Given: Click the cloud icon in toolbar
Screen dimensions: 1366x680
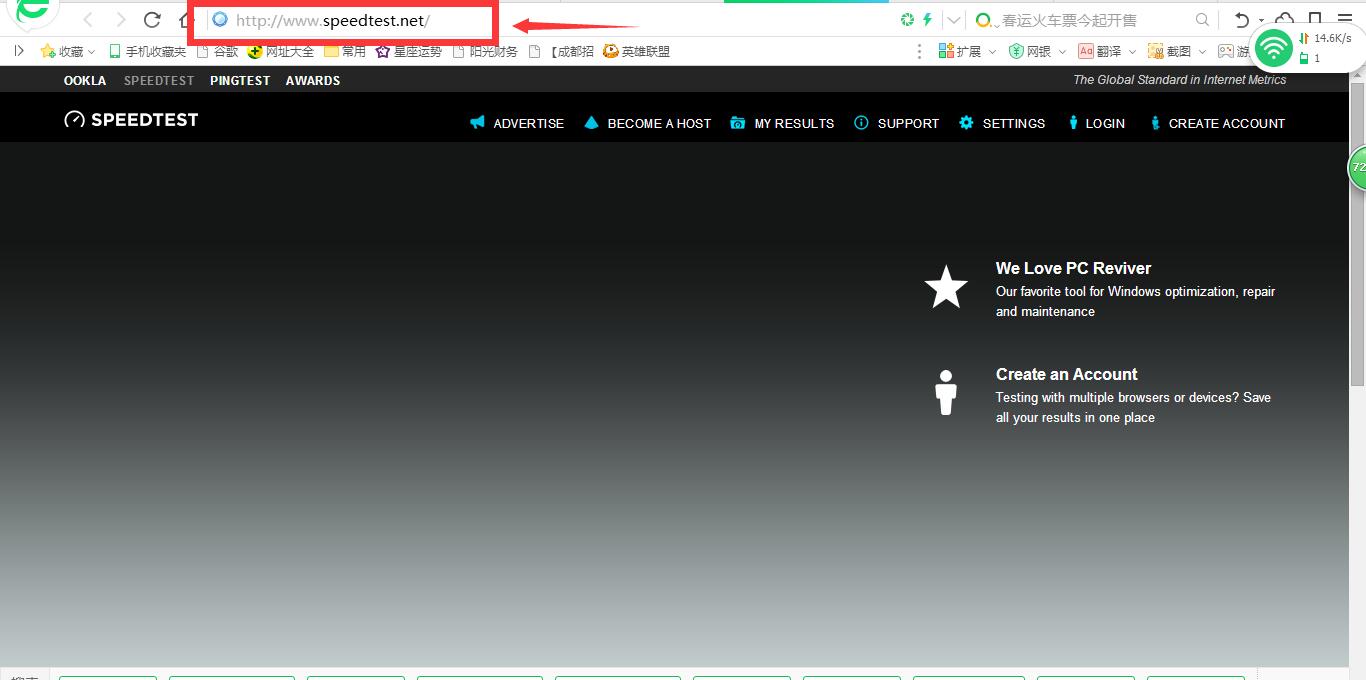Looking at the screenshot, I should pos(1286,18).
